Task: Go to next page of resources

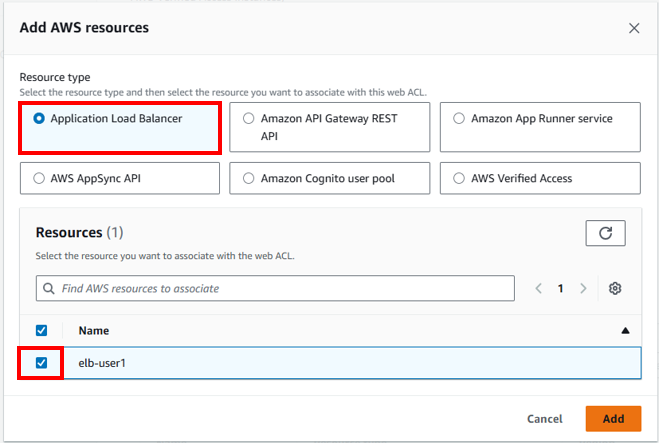Action: tap(583, 288)
